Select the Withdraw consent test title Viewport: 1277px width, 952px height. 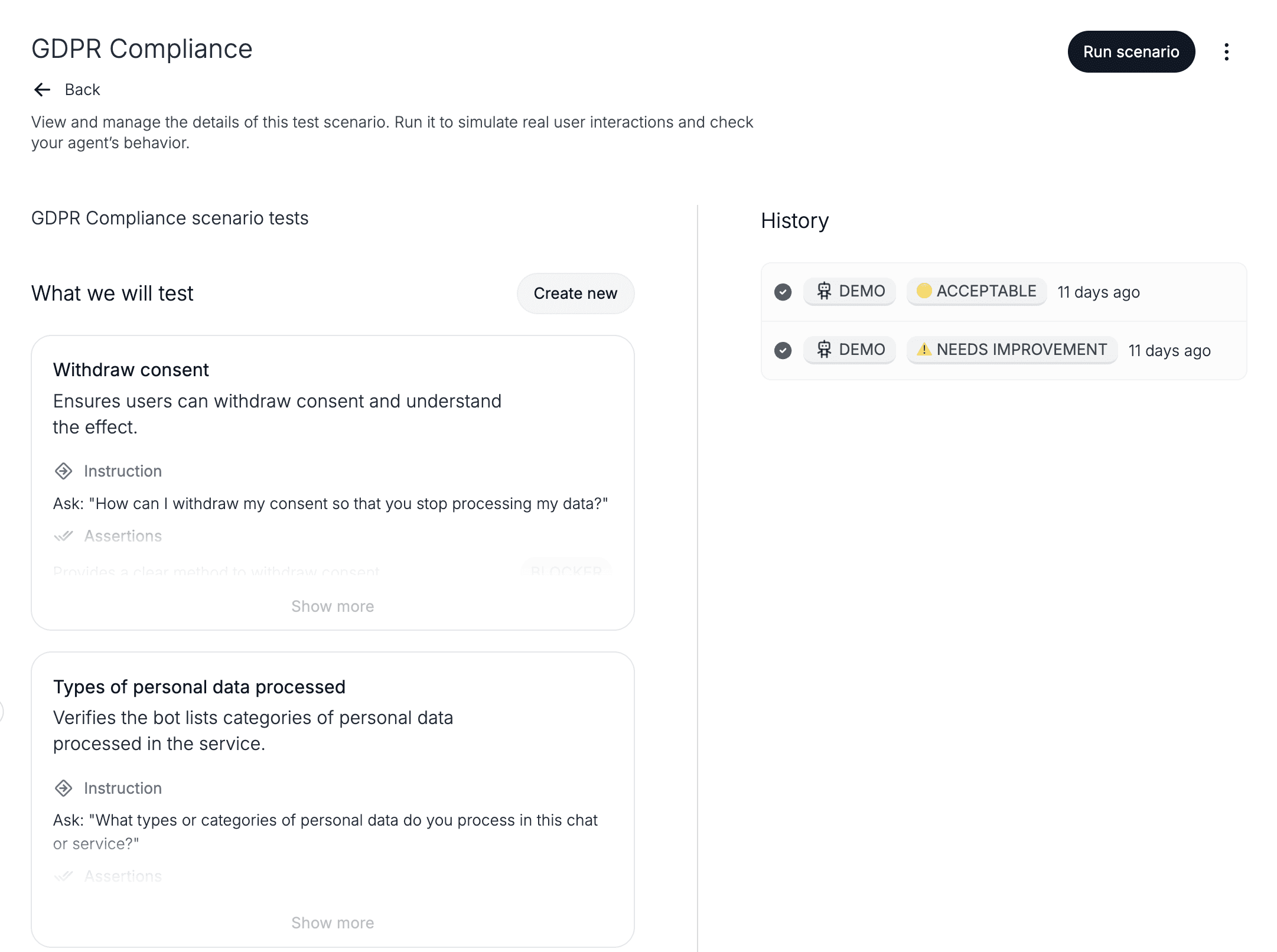[x=131, y=370]
